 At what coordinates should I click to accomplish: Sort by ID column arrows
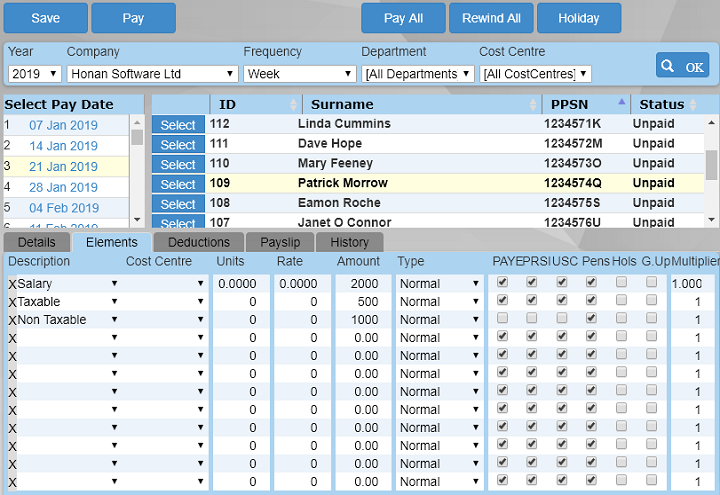pos(294,105)
